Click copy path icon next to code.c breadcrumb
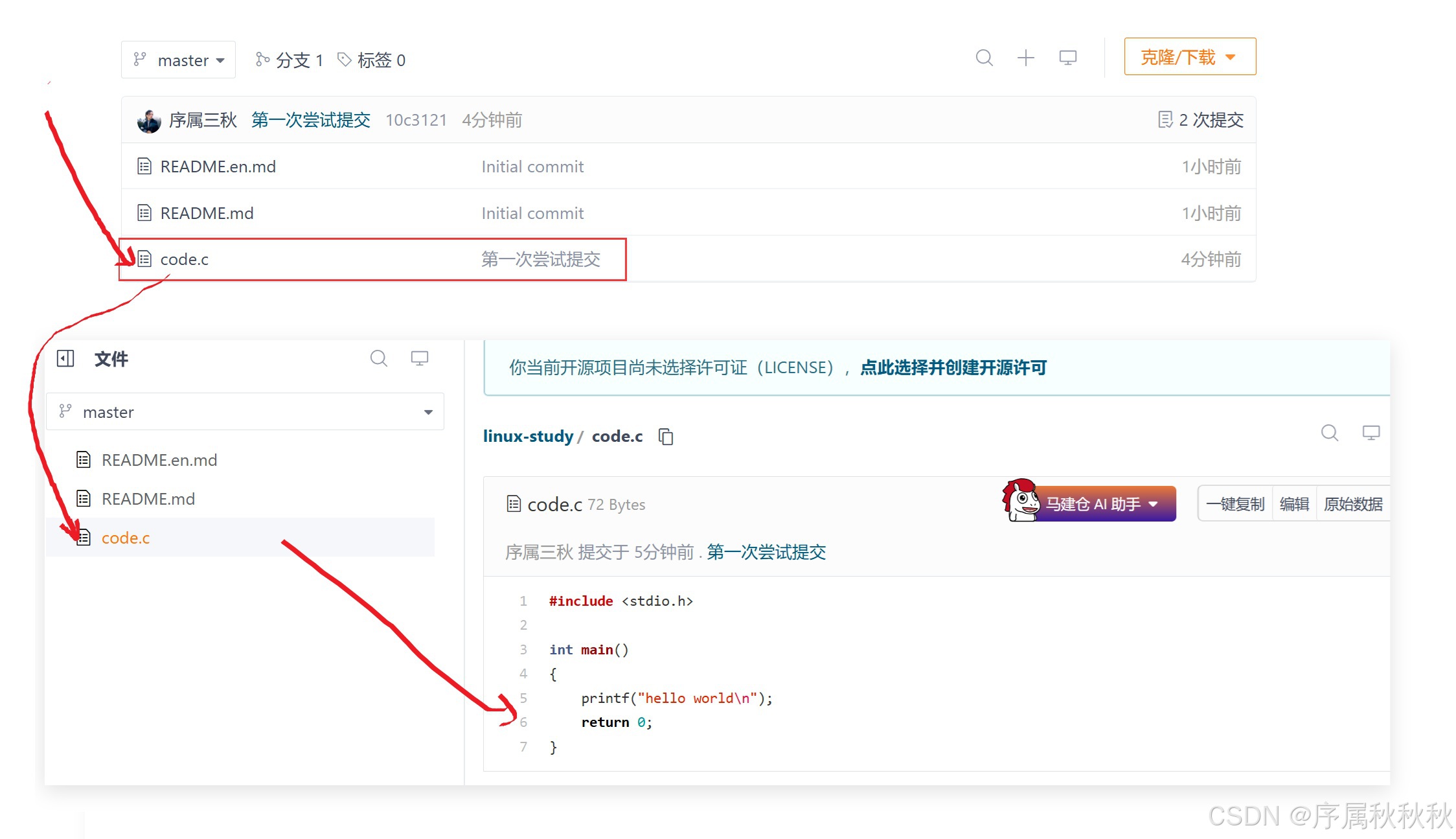1456x839 pixels. click(x=666, y=436)
